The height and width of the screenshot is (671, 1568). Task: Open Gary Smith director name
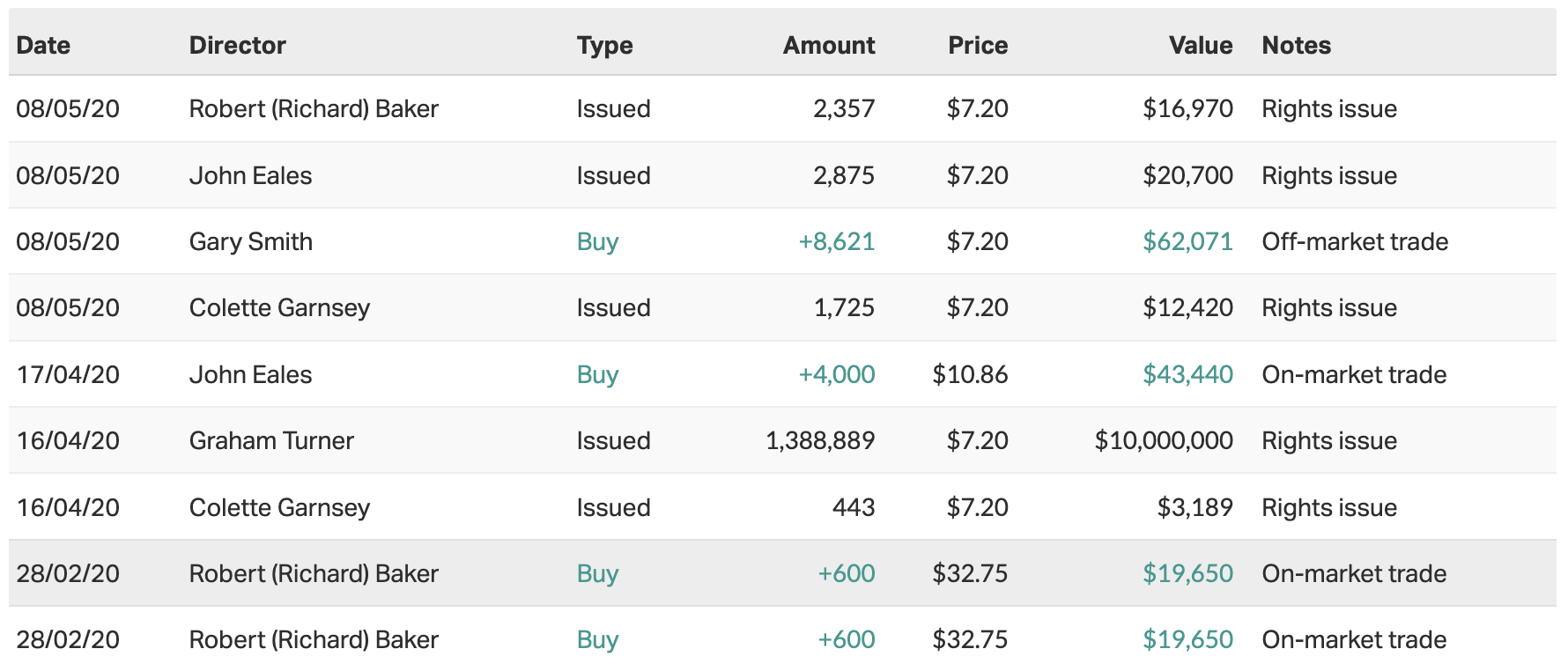pyautogui.click(x=250, y=241)
